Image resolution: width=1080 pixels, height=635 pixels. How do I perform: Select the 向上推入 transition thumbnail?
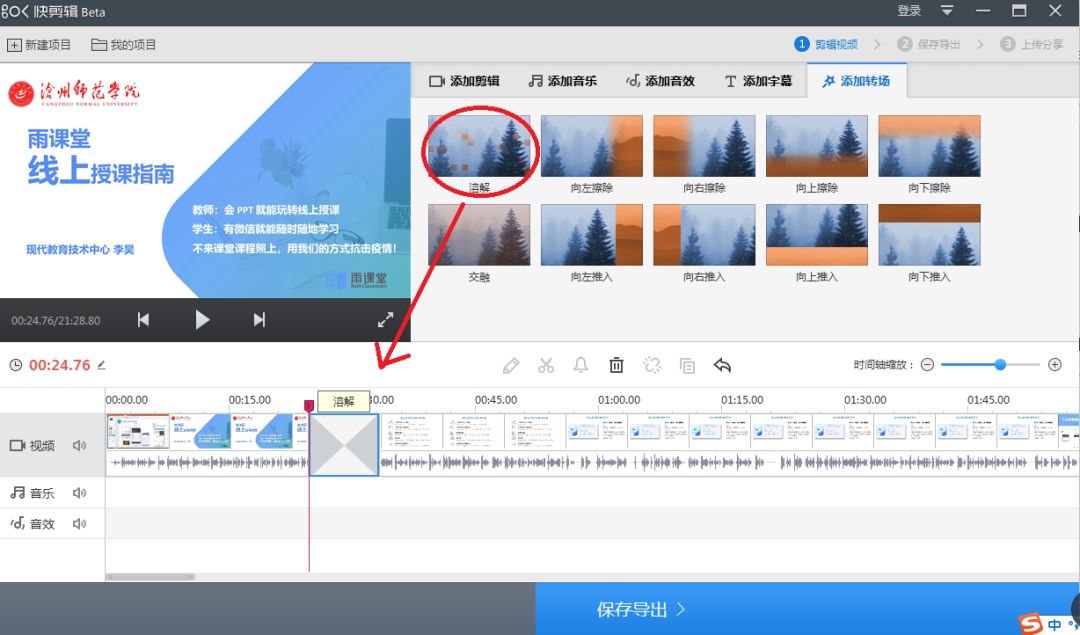tap(817, 235)
